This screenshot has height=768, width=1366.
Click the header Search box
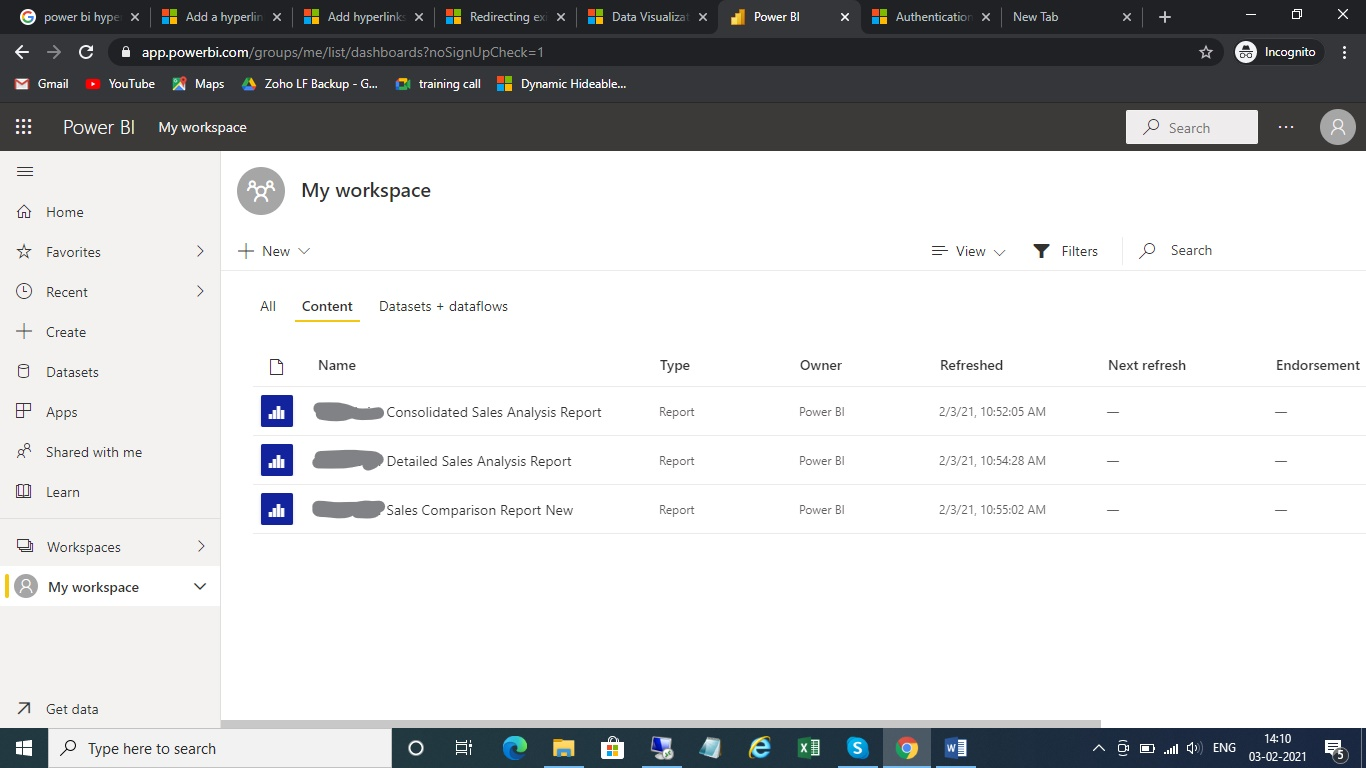coord(1192,127)
